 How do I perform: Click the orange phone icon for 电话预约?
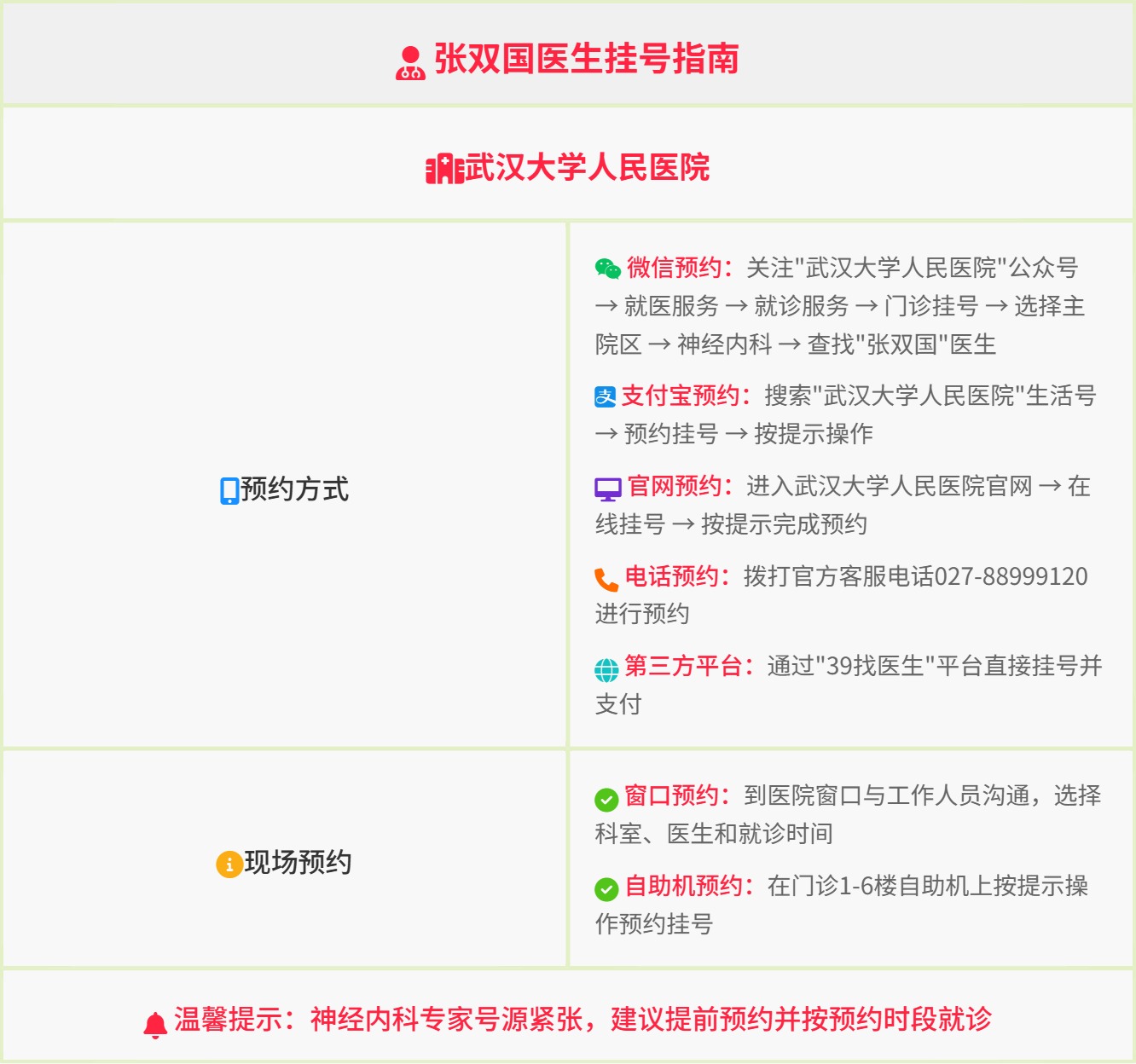pos(606,580)
